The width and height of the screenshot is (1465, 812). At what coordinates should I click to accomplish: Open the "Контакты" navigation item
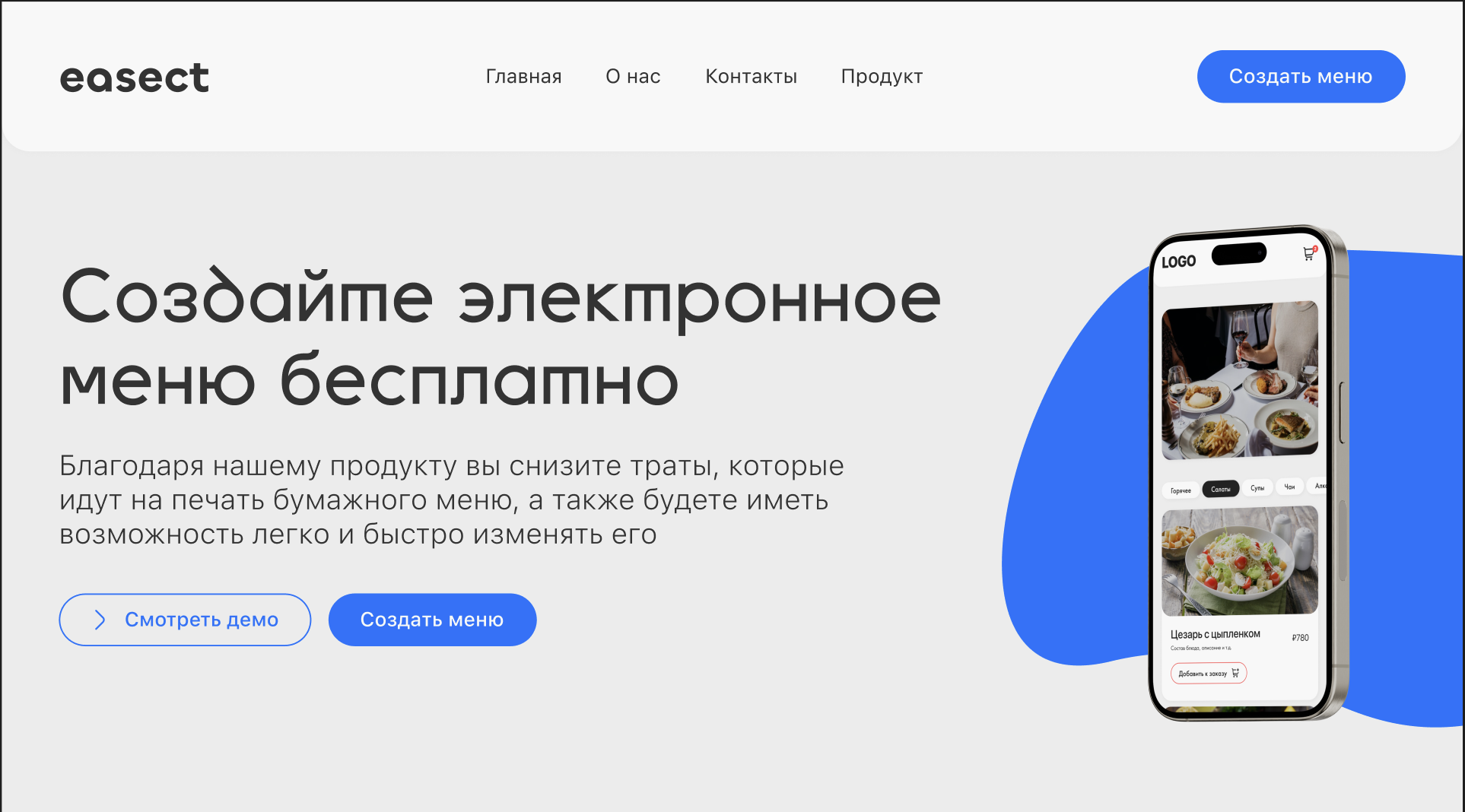tap(751, 76)
